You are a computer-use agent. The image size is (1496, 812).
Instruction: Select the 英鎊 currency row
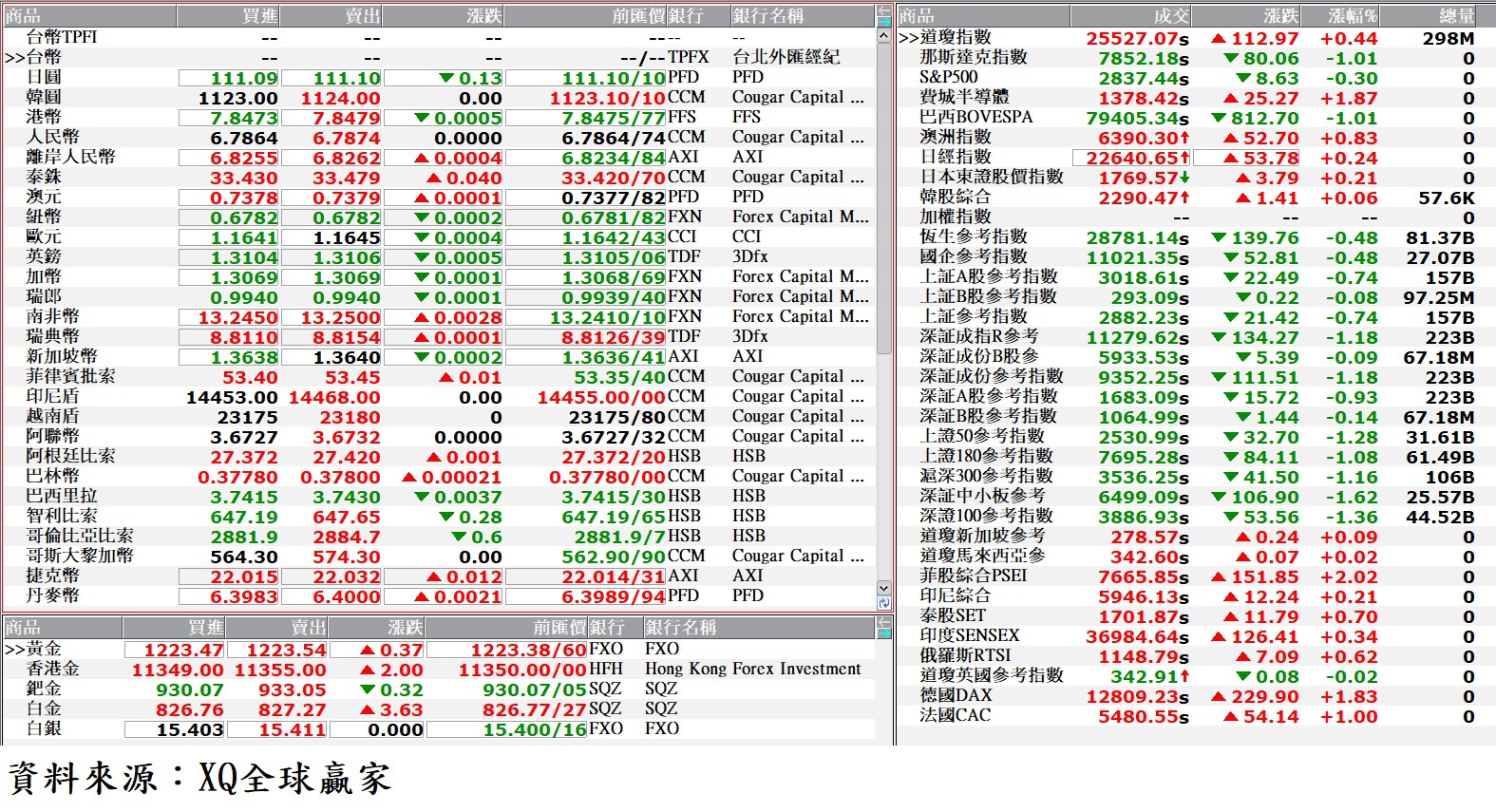tap(439, 256)
